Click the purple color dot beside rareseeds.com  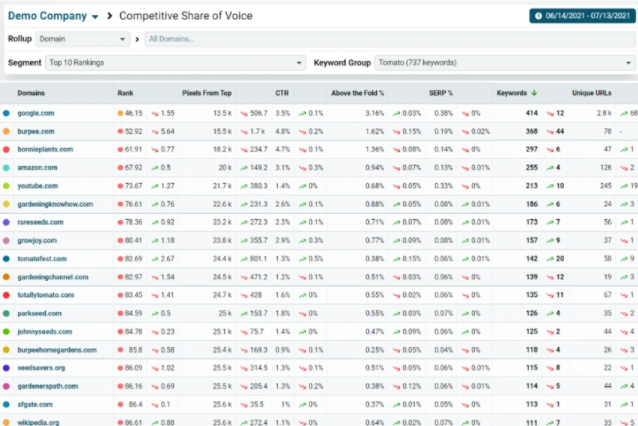(6, 222)
